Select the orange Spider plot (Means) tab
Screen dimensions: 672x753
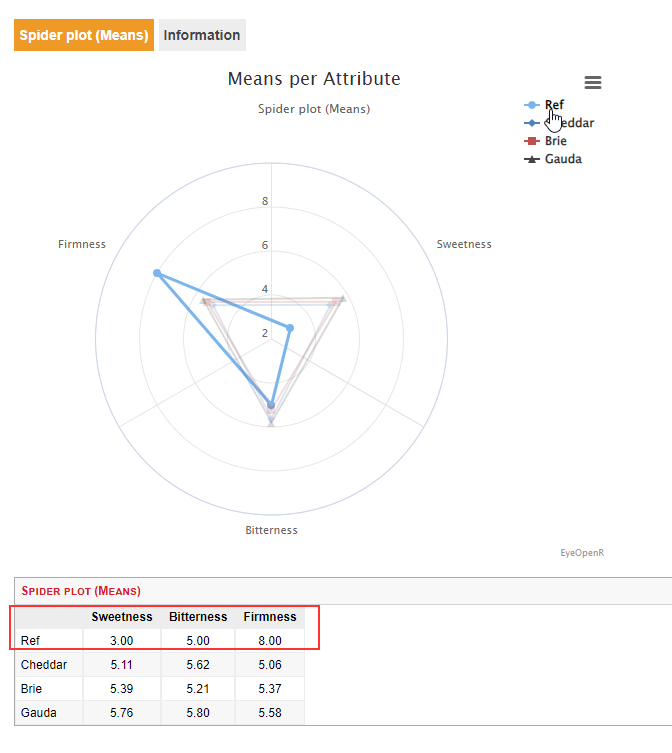click(84, 35)
